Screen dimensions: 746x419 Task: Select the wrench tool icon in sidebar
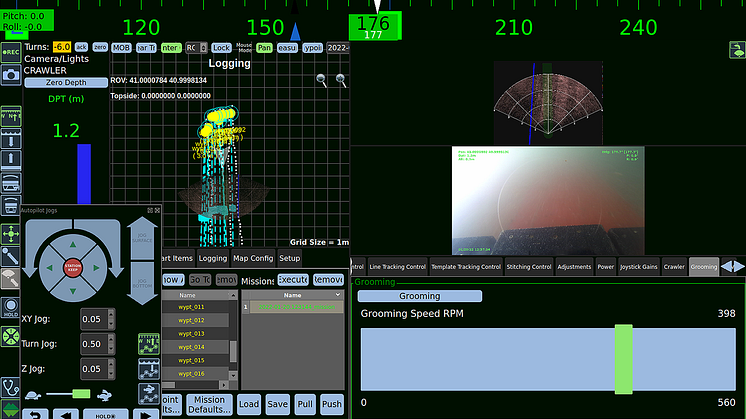10,256
